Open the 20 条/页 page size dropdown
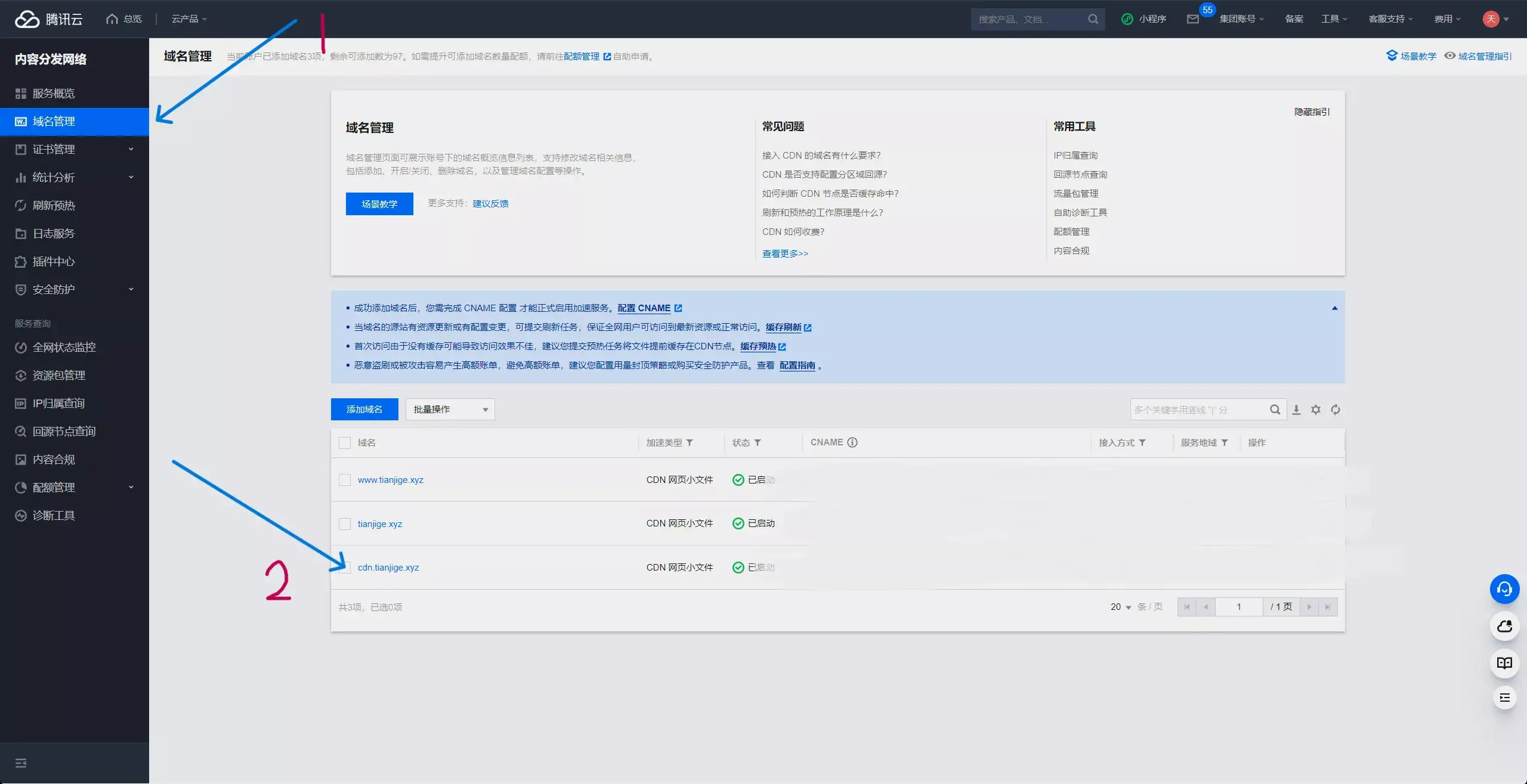 [1120, 607]
